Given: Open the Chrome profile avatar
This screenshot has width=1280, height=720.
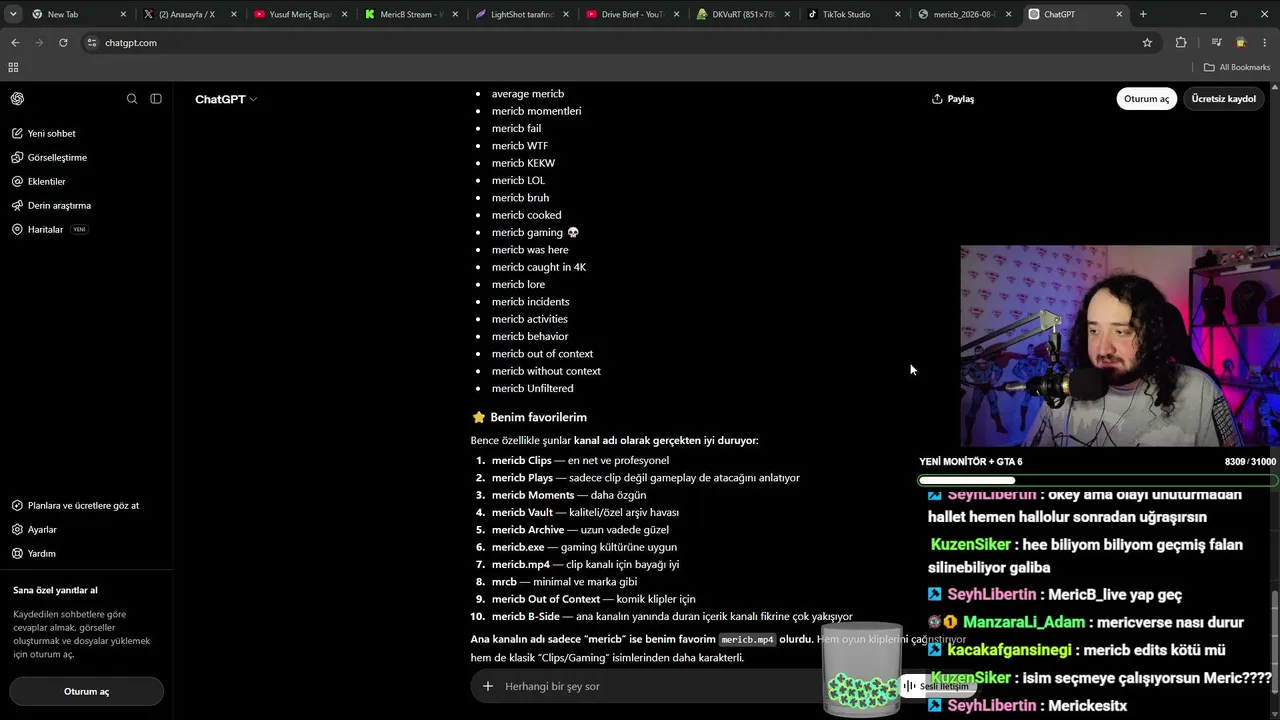Looking at the screenshot, I should [x=1241, y=43].
